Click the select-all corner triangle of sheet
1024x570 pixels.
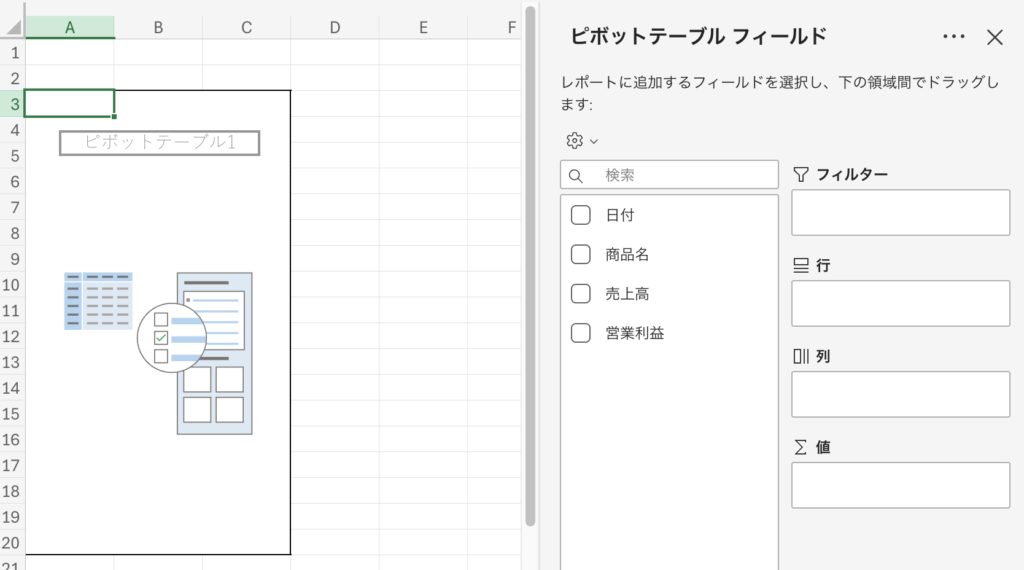pos(13,27)
